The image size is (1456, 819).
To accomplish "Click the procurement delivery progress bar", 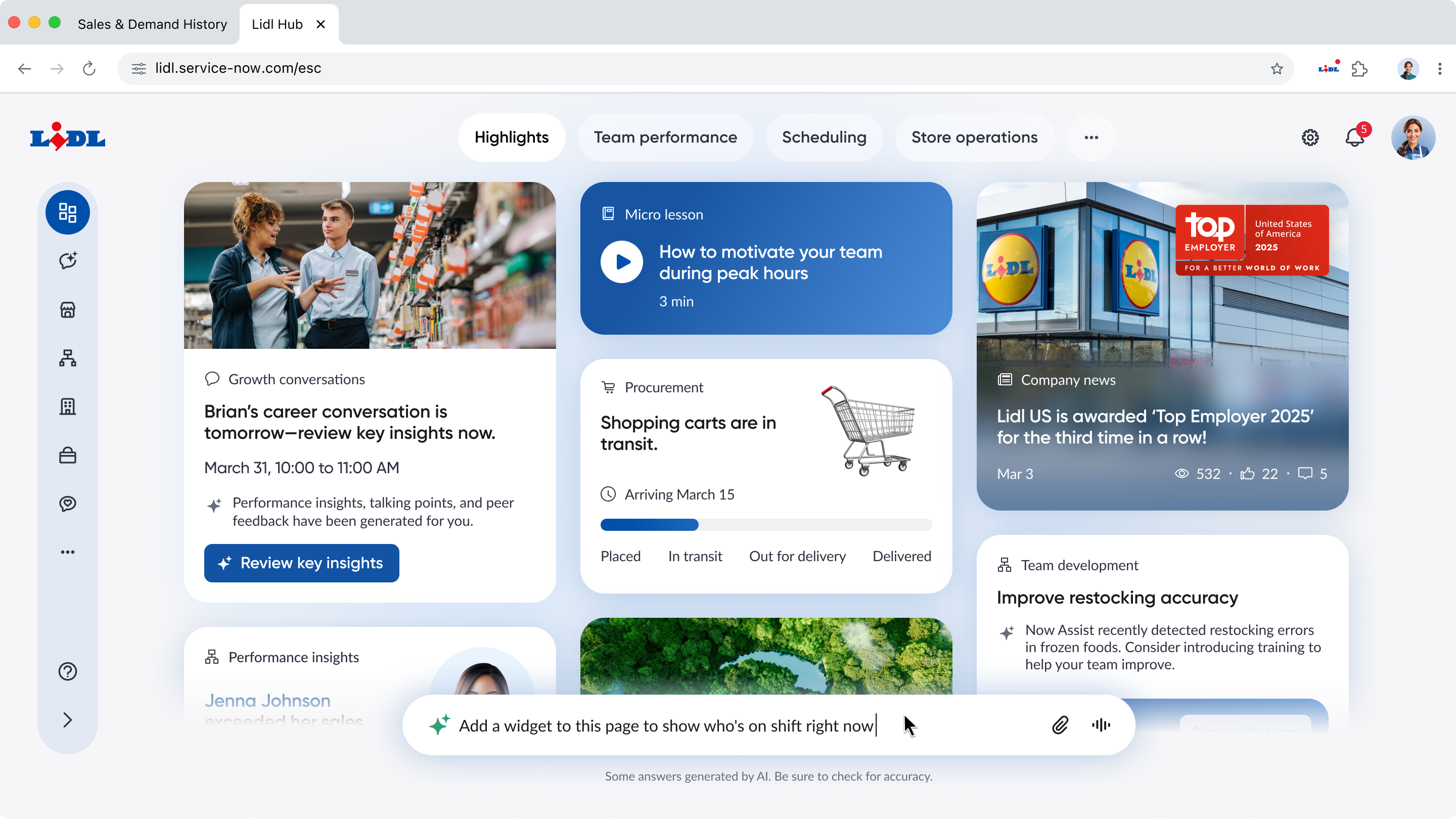I will 765,525.
